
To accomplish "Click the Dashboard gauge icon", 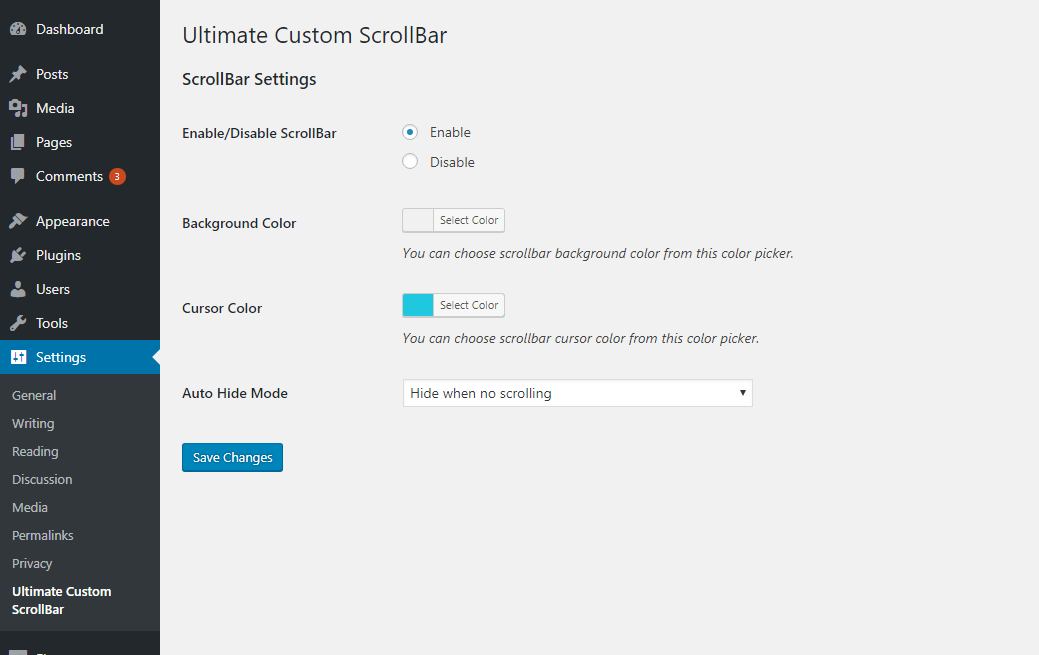I will [x=18, y=29].
